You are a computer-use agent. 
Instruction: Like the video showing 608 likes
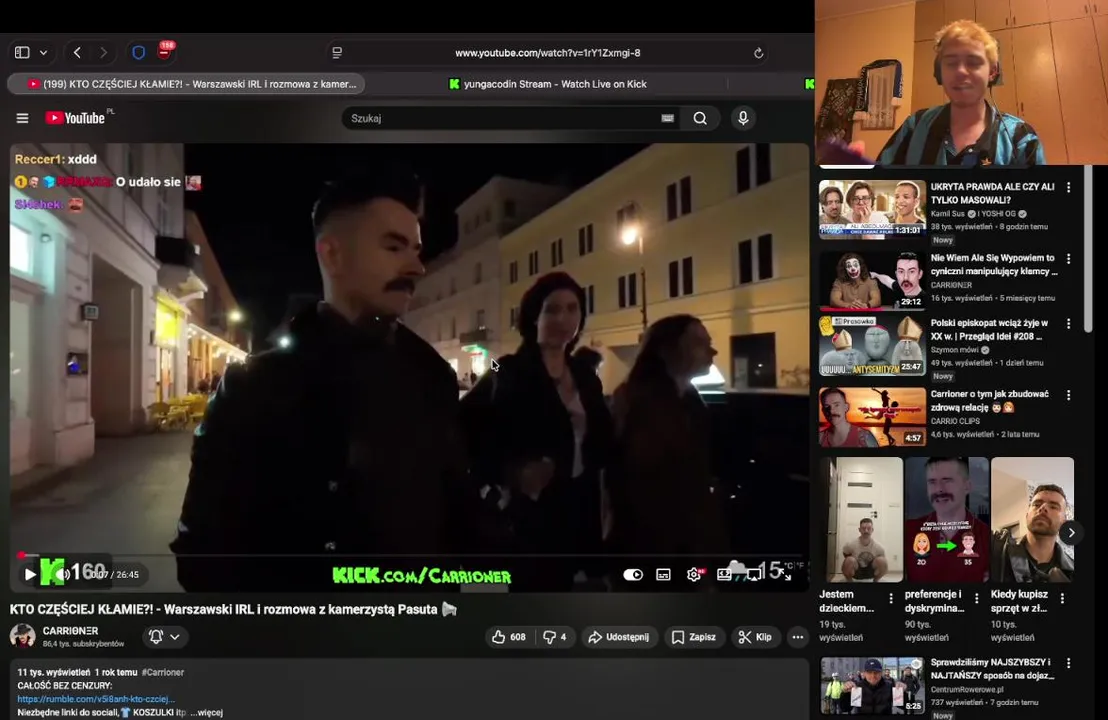(x=509, y=637)
